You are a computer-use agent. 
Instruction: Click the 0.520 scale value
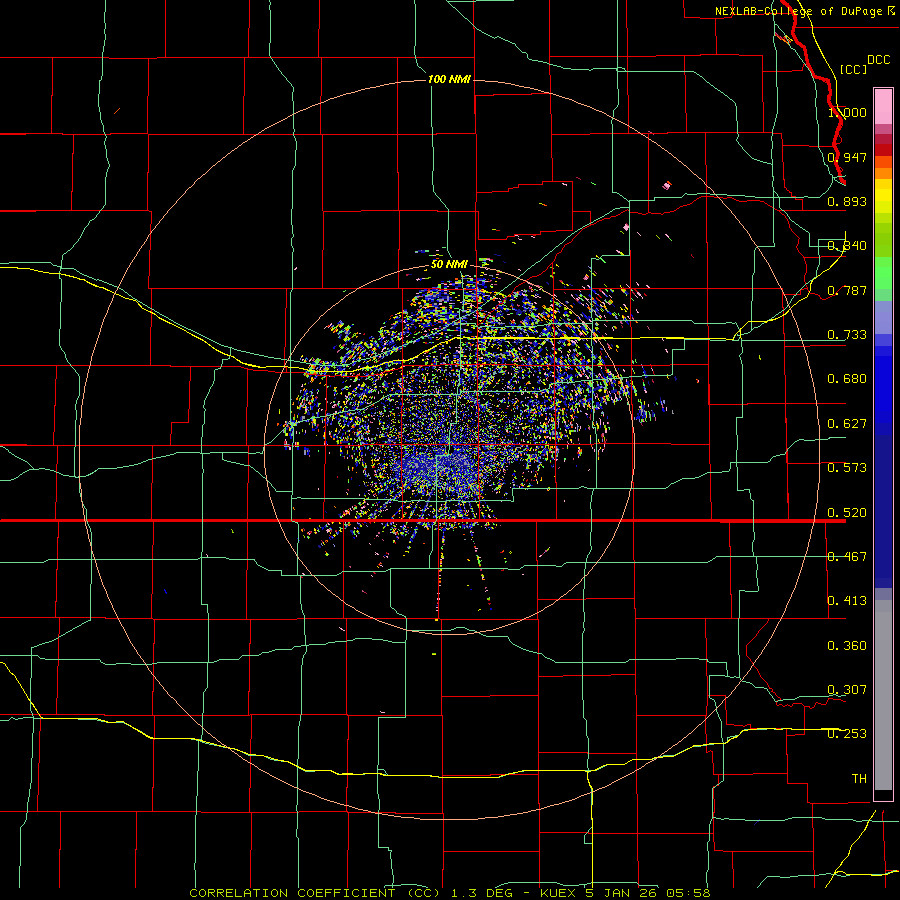click(847, 513)
